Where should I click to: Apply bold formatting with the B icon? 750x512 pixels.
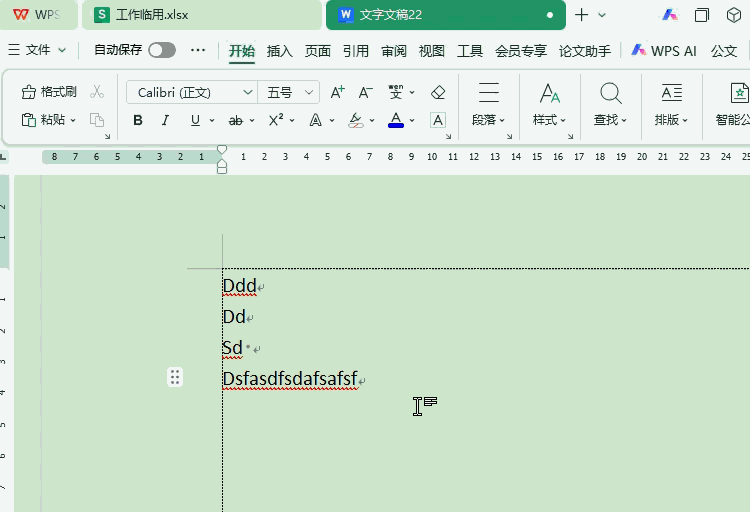tap(138, 120)
